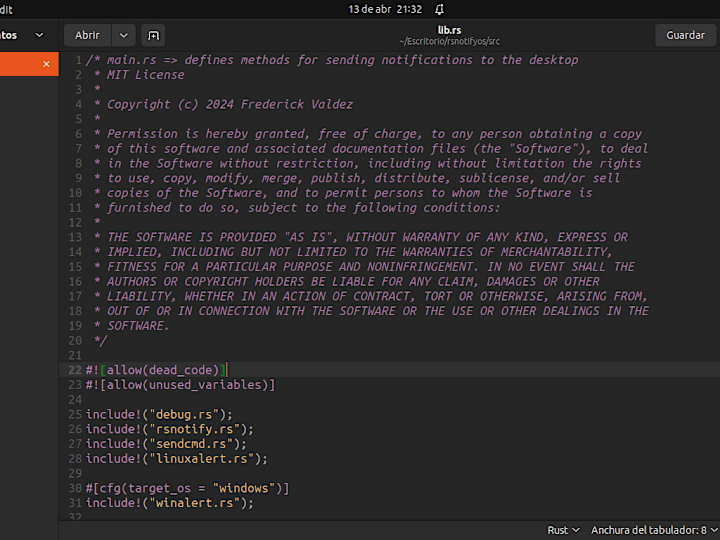Click the include winalert.rs line
720x540 pixels.
170,503
